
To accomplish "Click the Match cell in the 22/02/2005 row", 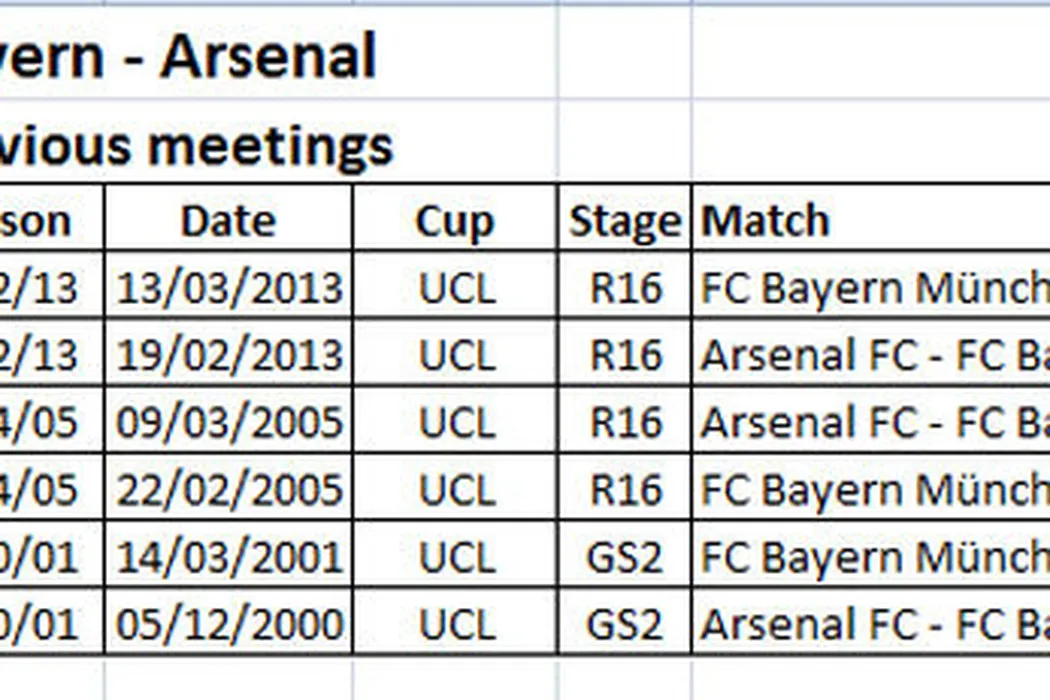I will click(872, 490).
